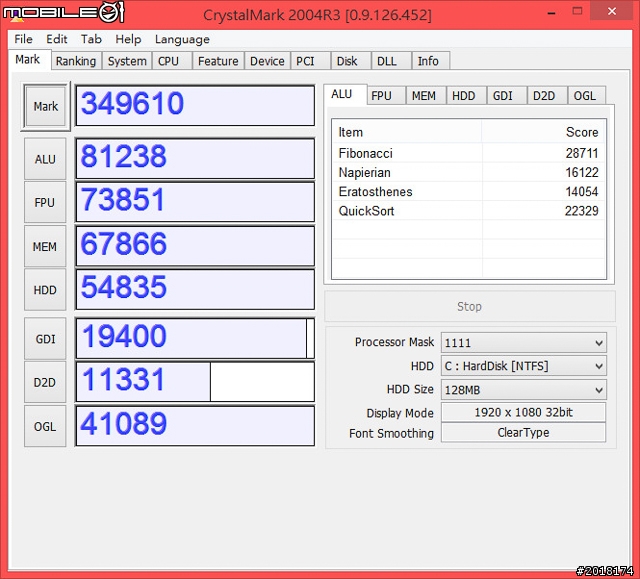Switch to the System tab
Image resolution: width=640 pixels, height=579 pixels.
(x=127, y=61)
